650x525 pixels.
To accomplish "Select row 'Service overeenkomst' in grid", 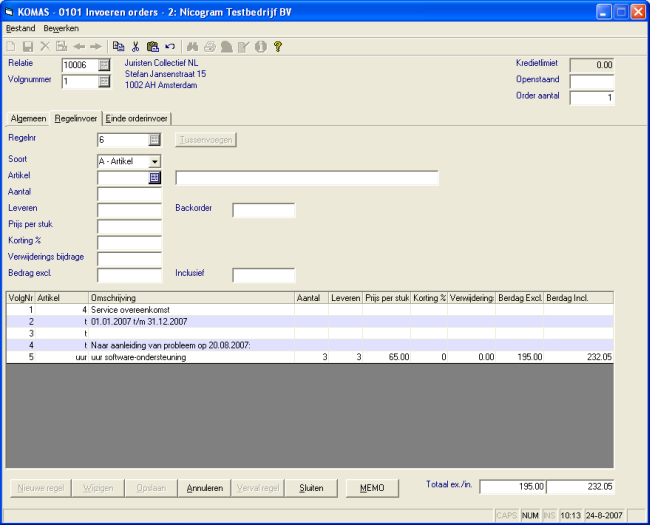I will [x=310, y=310].
